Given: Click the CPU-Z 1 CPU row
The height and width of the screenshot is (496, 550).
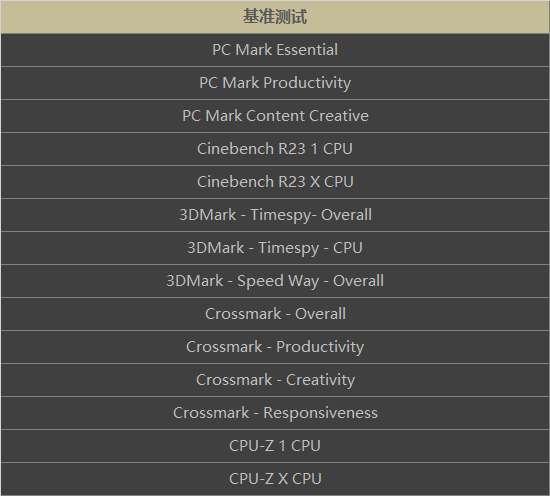Looking at the screenshot, I should [275, 445].
